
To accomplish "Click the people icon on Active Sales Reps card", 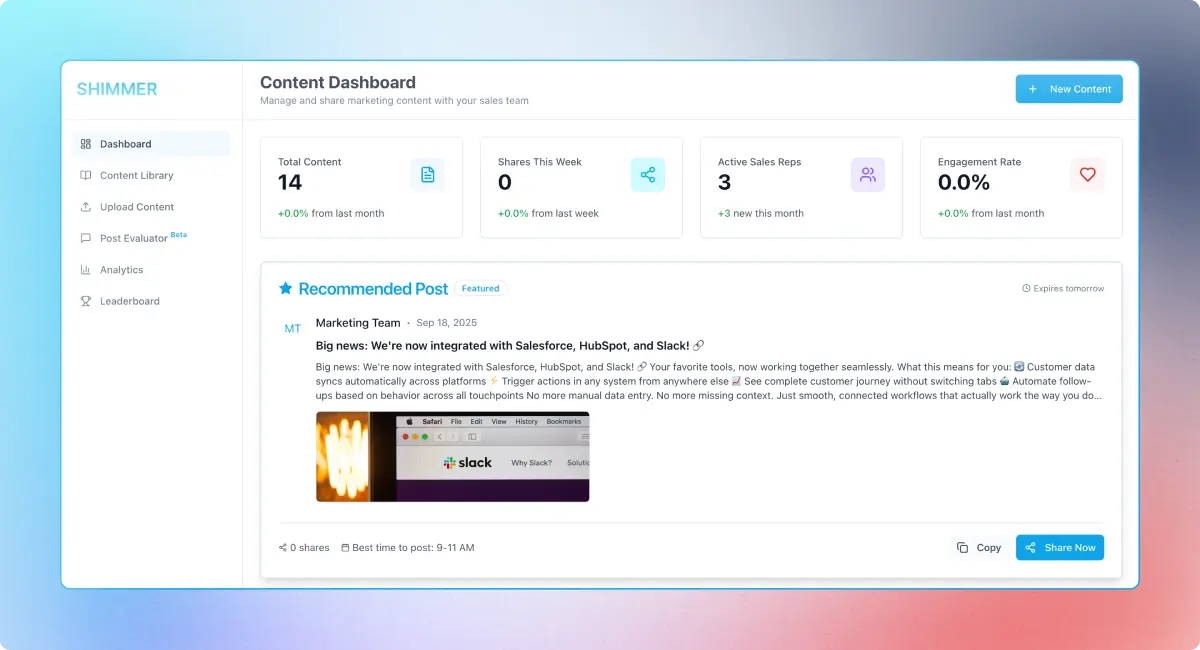I will click(868, 174).
